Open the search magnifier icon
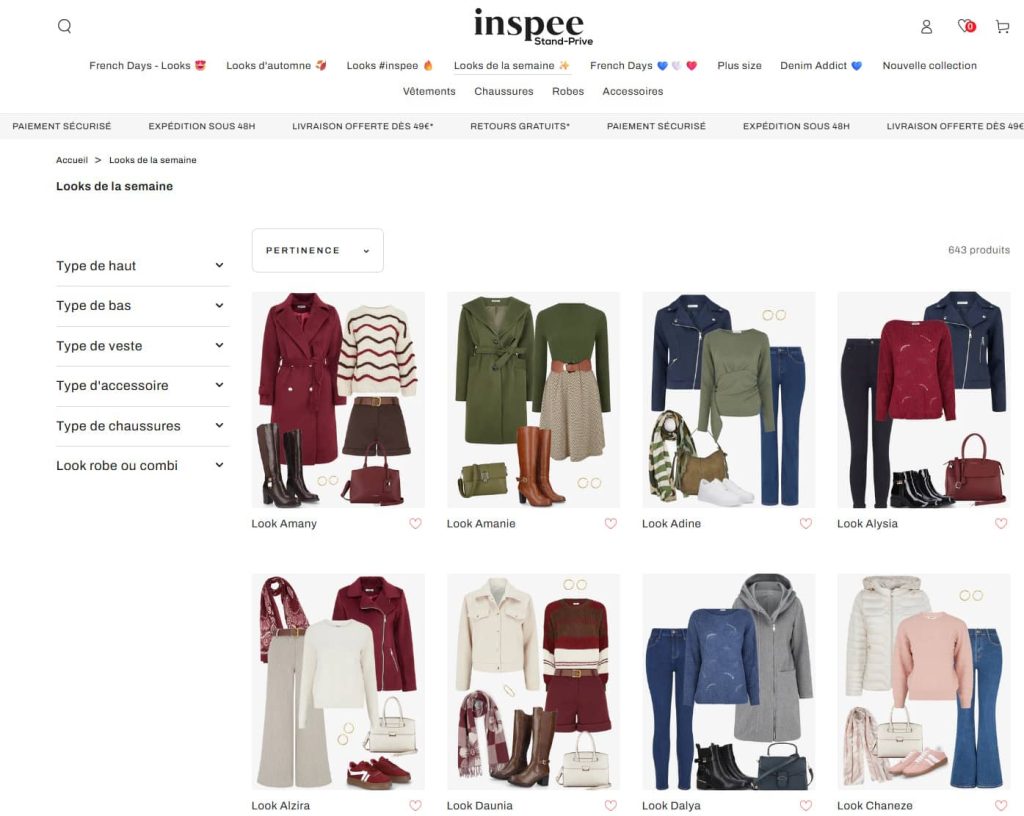 65,27
